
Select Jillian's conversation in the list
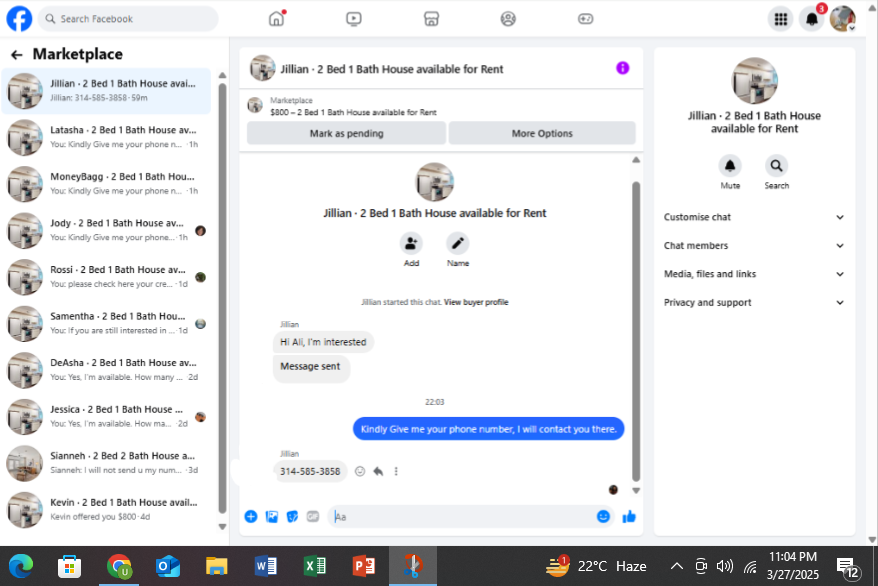click(x=106, y=91)
